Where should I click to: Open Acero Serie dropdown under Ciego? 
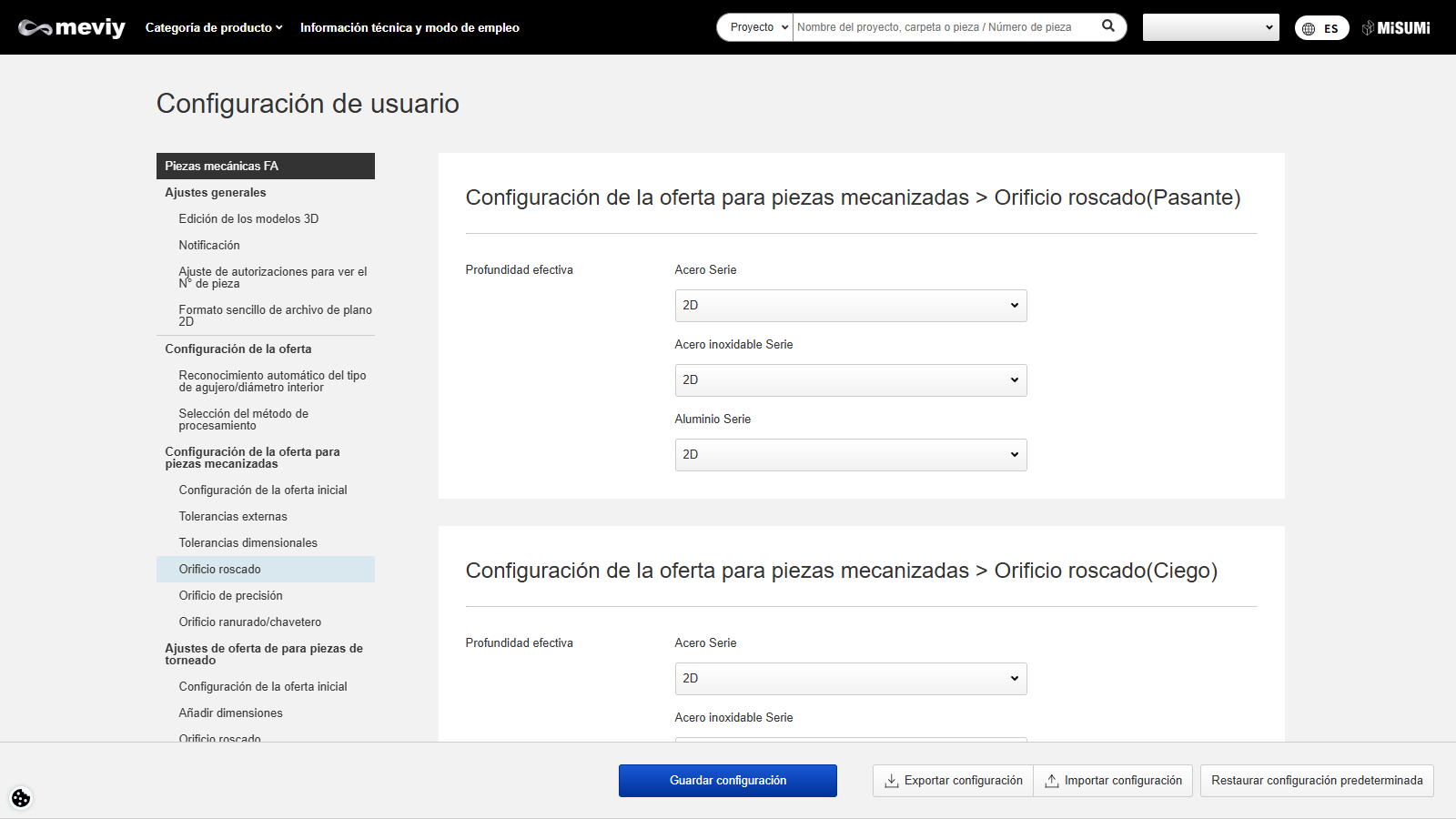pos(850,679)
